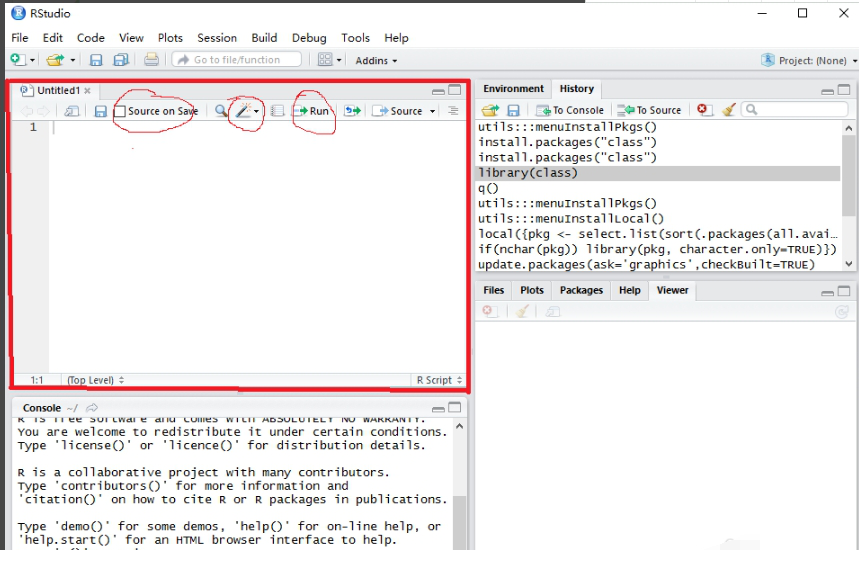859x572 pixels.
Task: Minimize the source editor pane
Action: (438, 91)
